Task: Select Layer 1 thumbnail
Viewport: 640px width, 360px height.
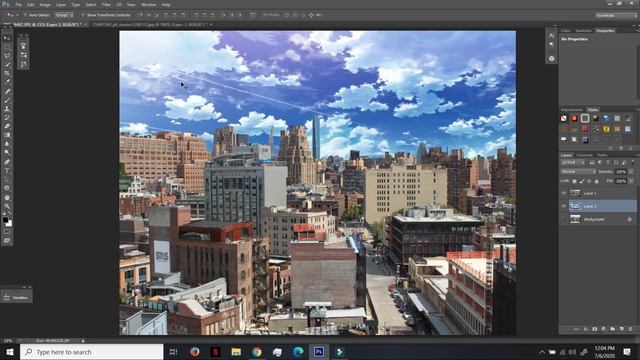Action: 575,193
